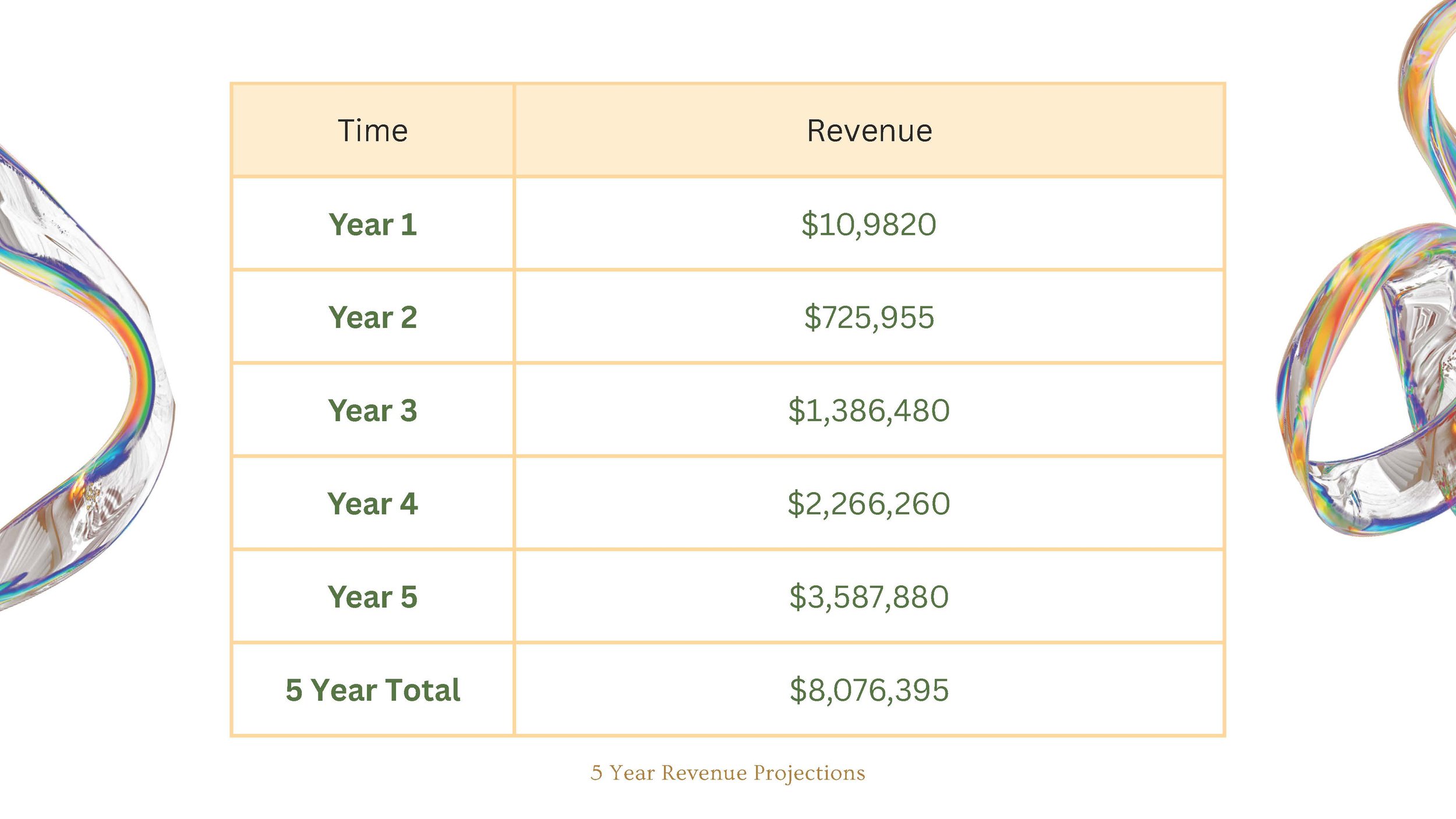Click the $2,266,260 revenue value
Viewport: 1456px width, 819px height.
pos(869,504)
